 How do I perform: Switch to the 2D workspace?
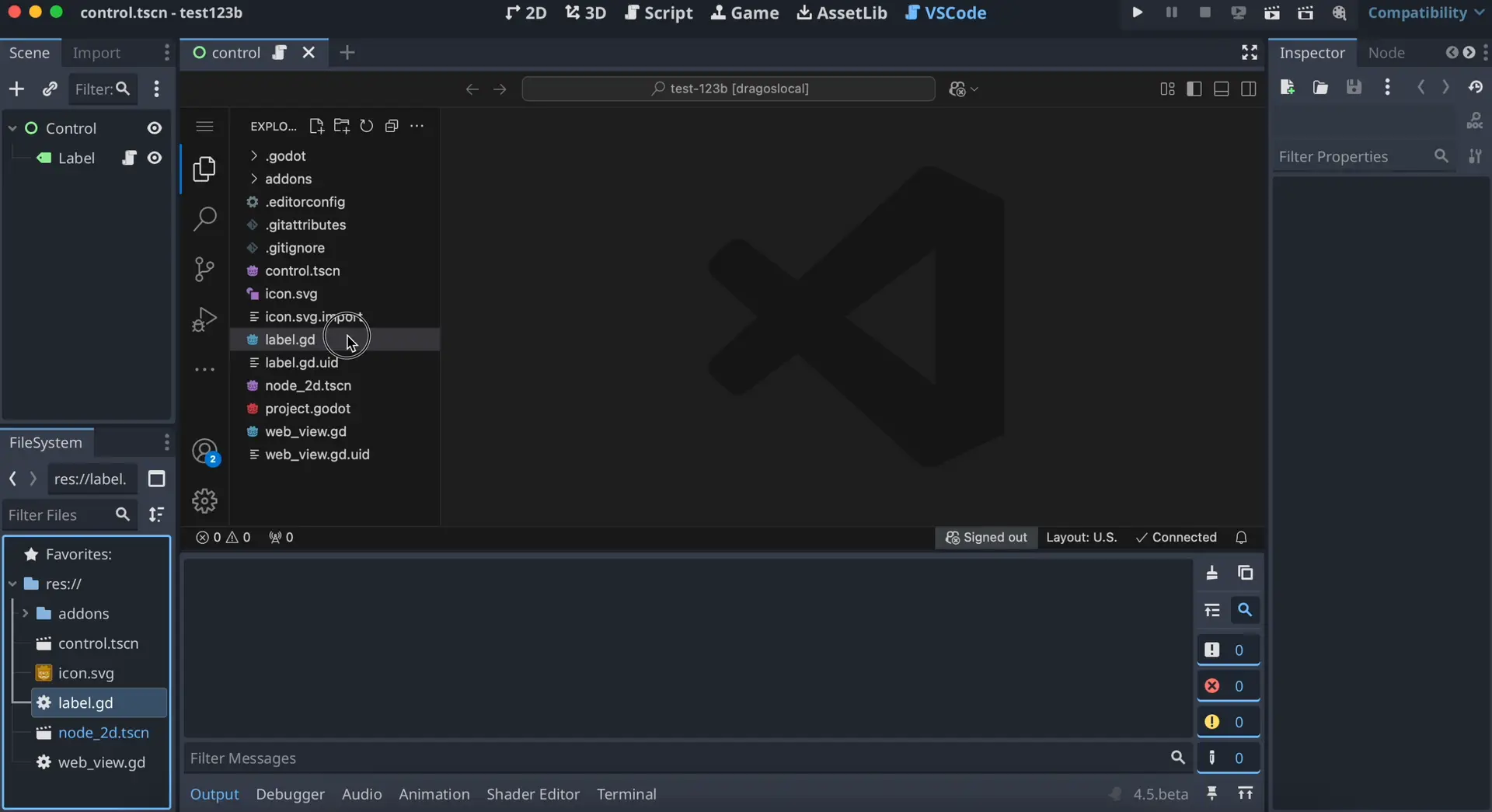[x=526, y=12]
